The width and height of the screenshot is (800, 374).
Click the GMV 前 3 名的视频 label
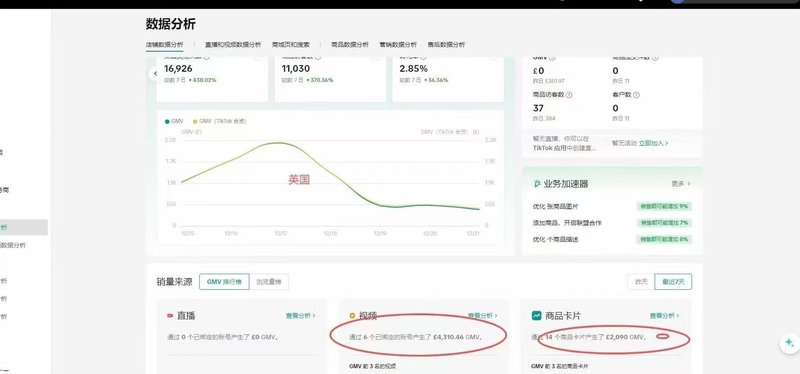(372, 366)
